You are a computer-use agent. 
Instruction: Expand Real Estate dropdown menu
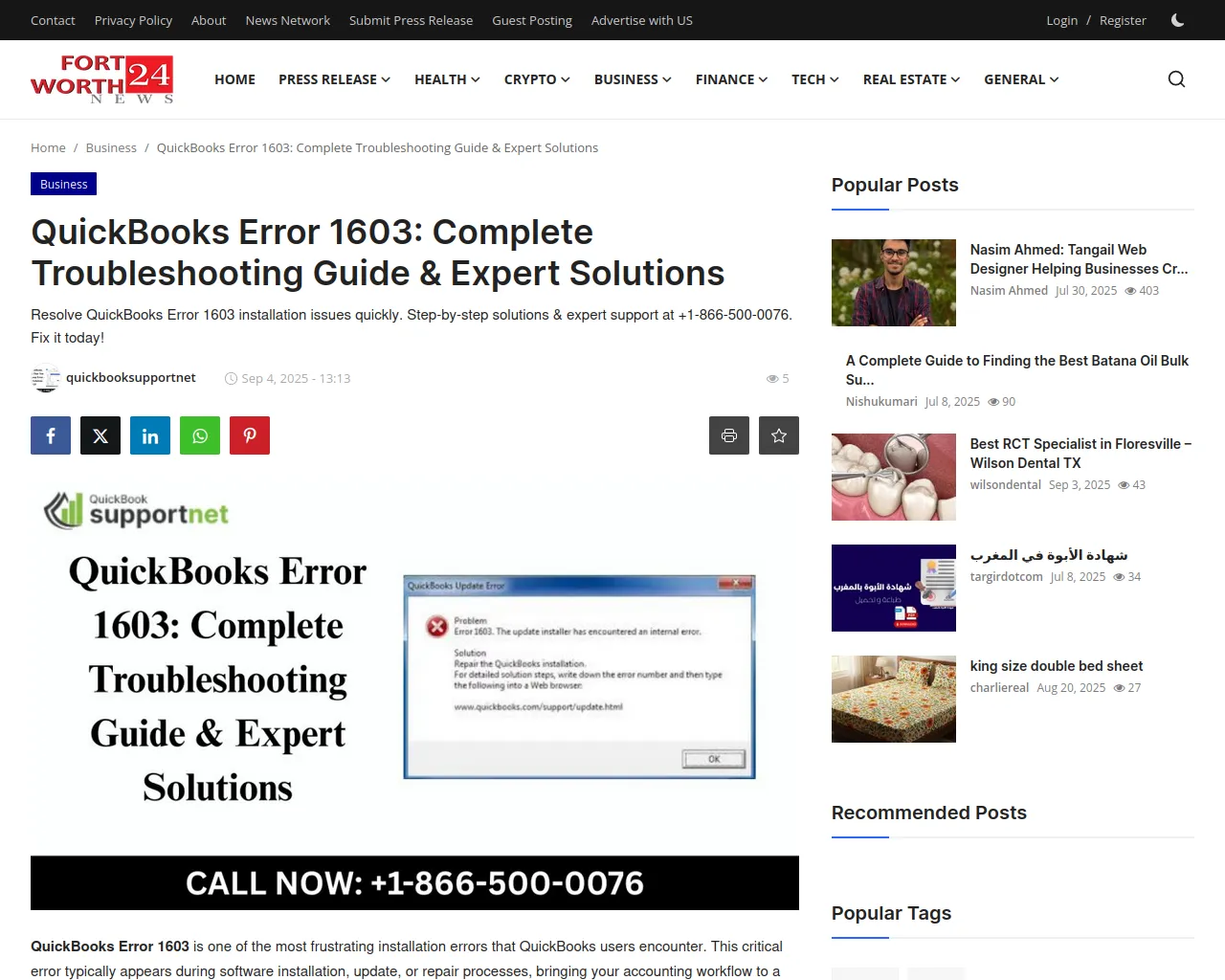(911, 79)
